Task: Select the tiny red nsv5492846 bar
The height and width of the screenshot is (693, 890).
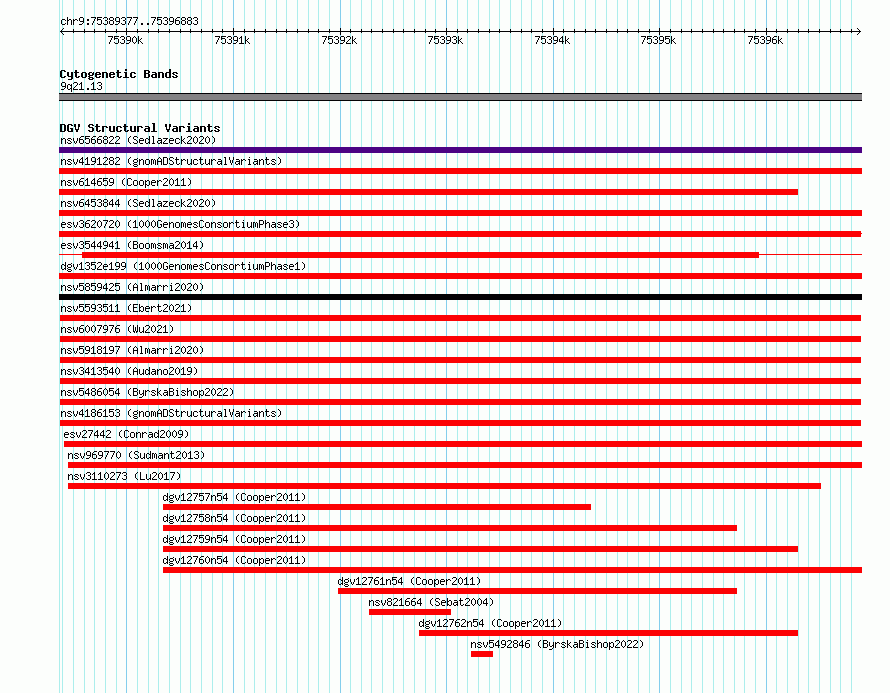Action: coord(482,654)
